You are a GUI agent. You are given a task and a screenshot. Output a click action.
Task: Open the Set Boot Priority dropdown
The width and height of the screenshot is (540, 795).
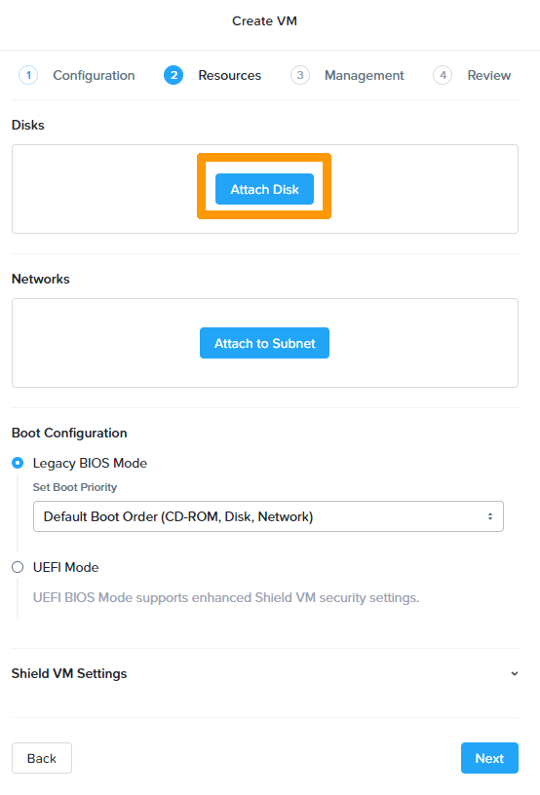[x=268, y=516]
